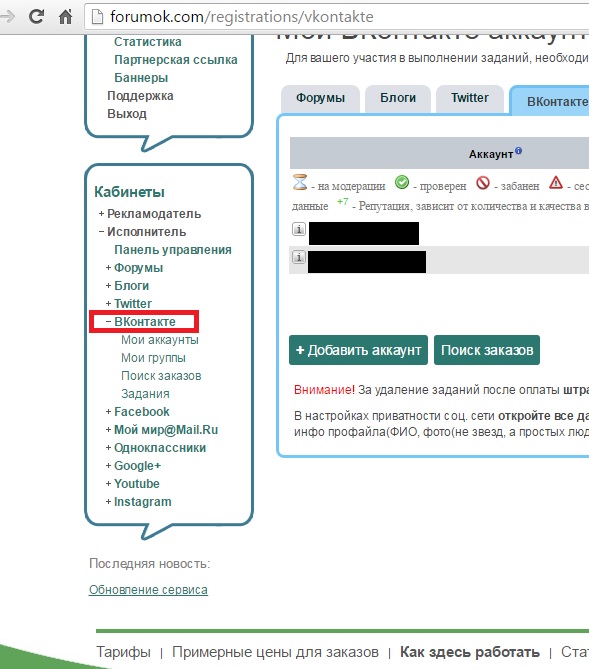
Task: Click the blue help icon beside Аккаунт header
Action: [518, 151]
